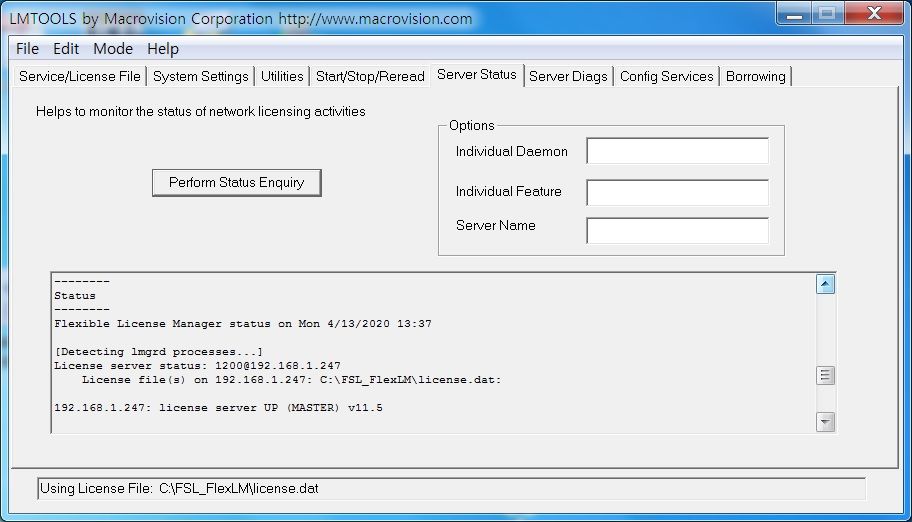Click Perform Status Enquiry button
The width and height of the screenshot is (912, 522).
[237, 183]
